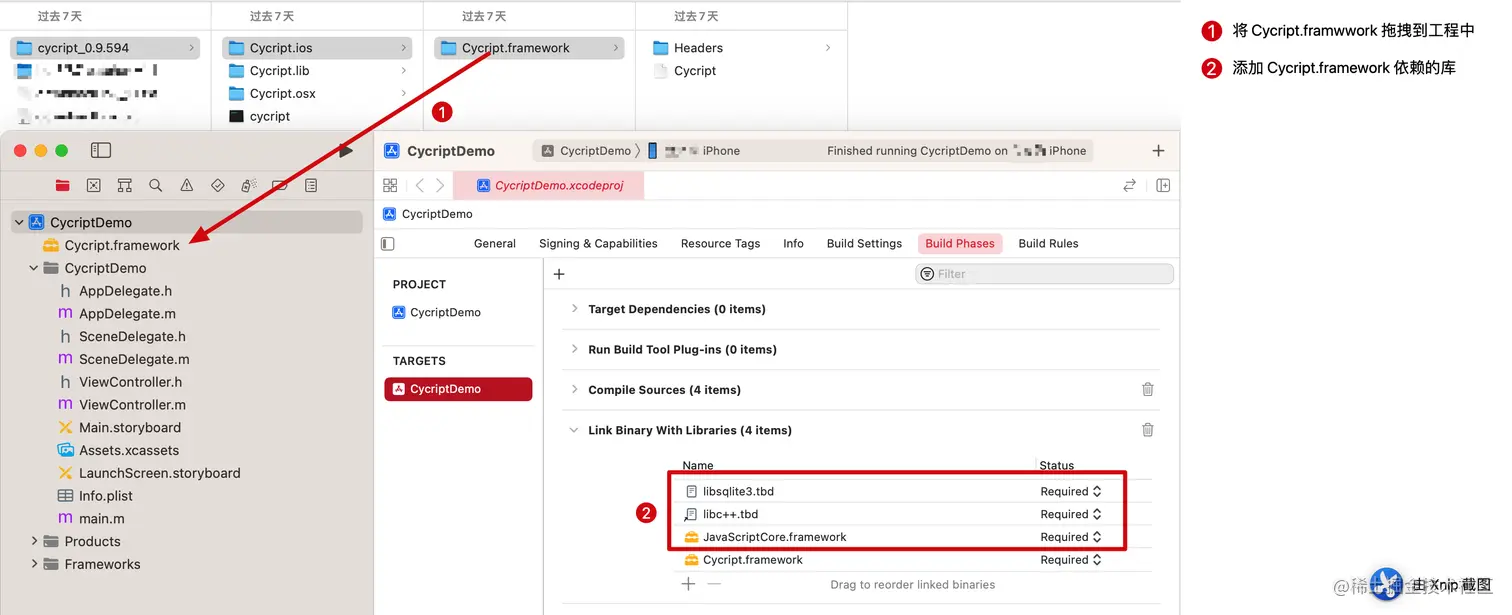Go forward in editor history

(440, 185)
